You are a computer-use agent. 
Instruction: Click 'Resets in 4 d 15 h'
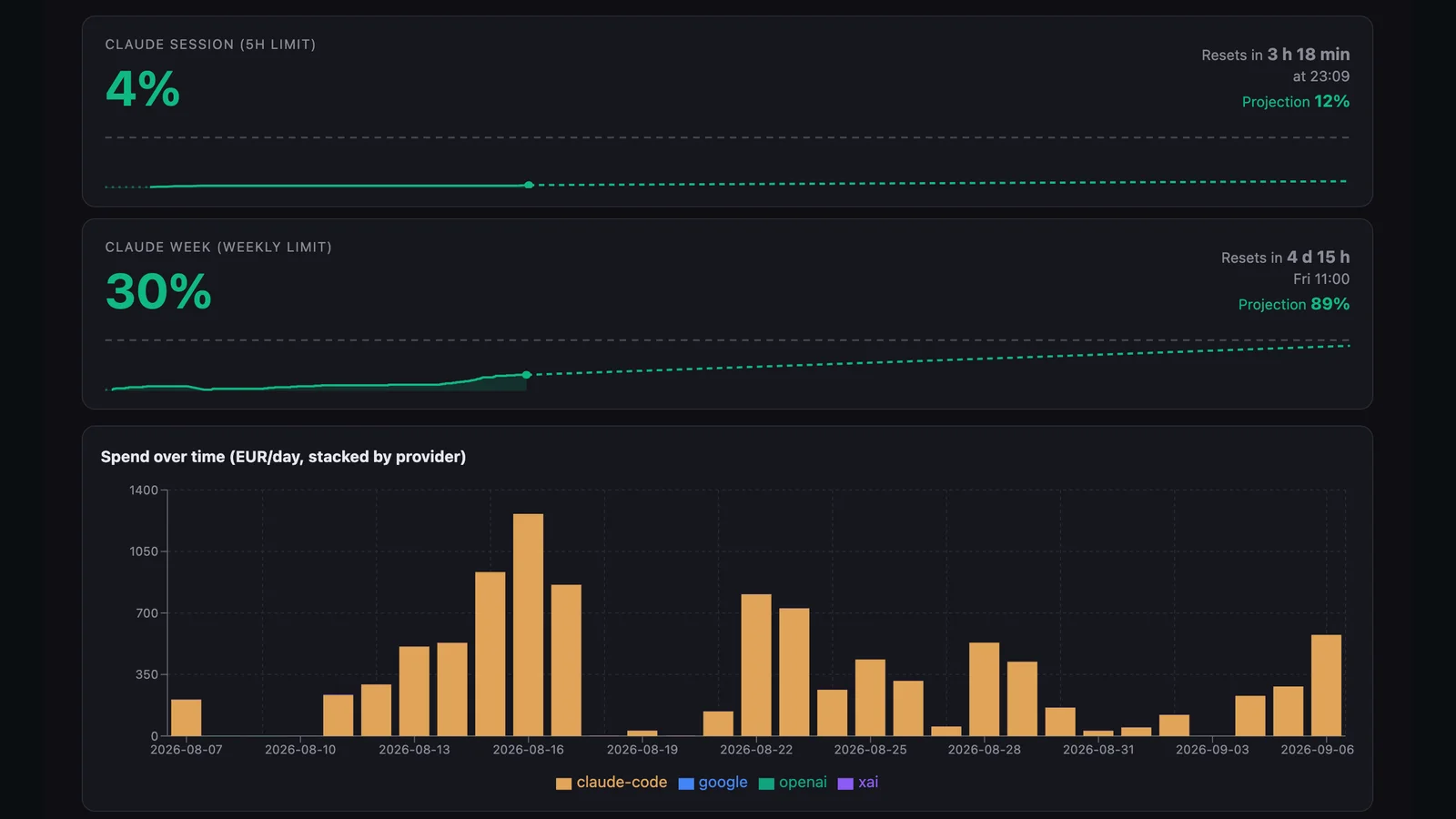coord(1286,258)
